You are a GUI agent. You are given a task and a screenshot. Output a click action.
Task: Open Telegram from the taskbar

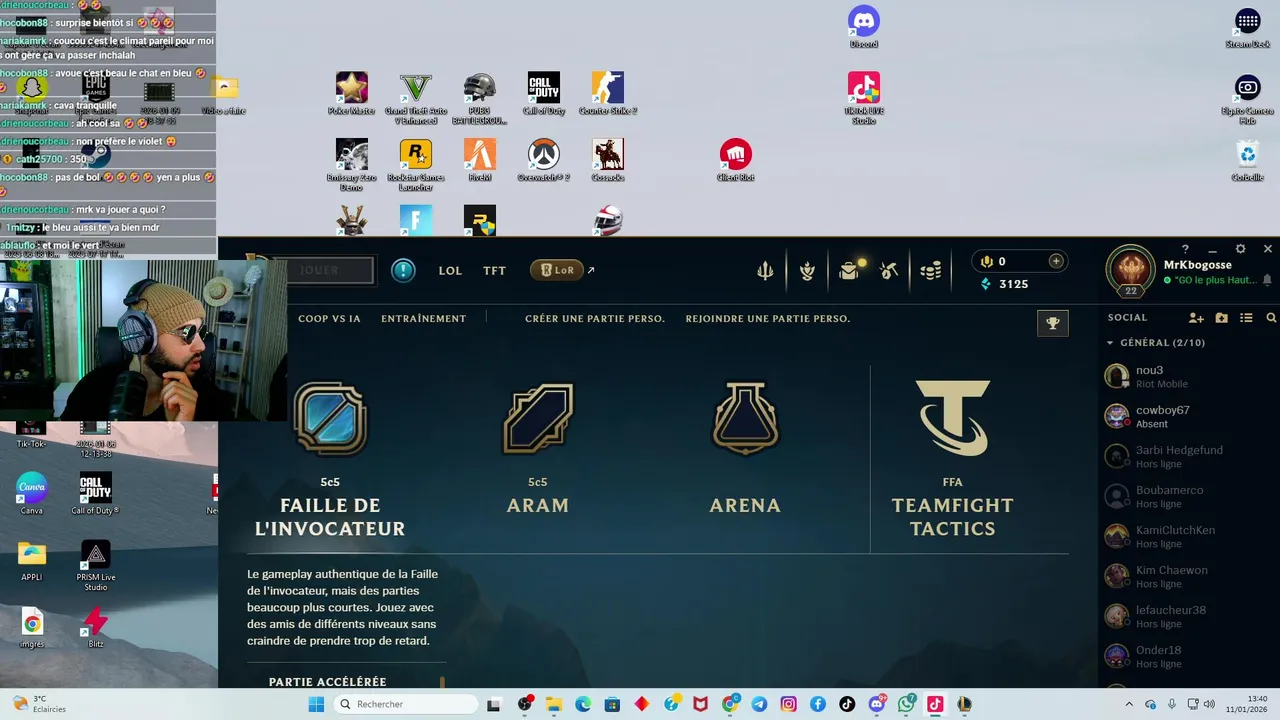pos(759,704)
